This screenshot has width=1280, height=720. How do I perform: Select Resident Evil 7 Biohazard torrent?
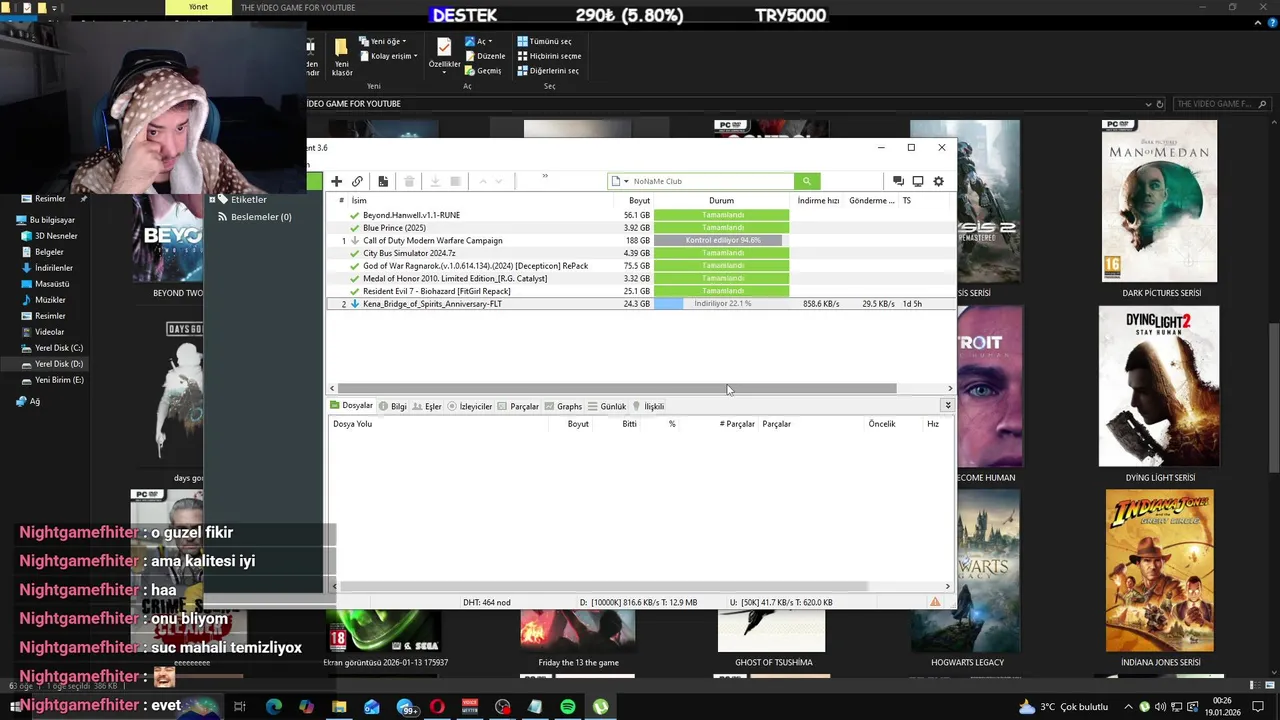click(640, 291)
